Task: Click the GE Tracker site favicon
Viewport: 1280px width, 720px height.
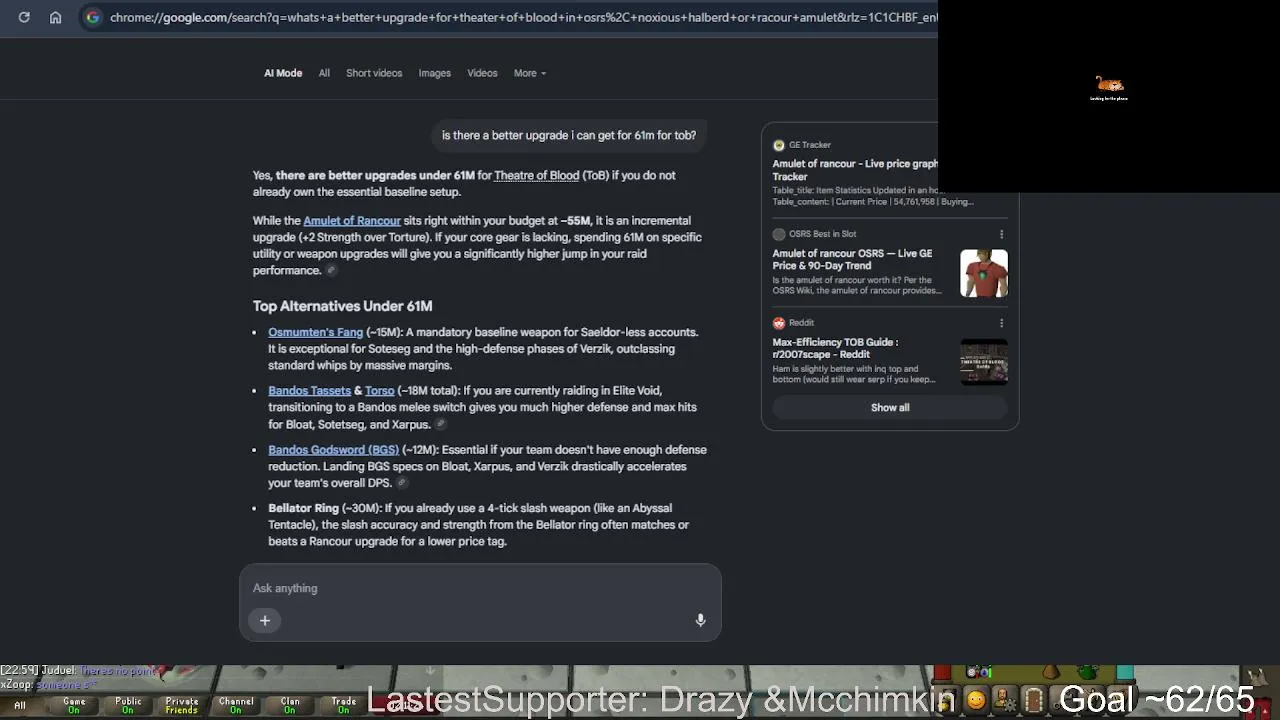Action: coord(778,145)
